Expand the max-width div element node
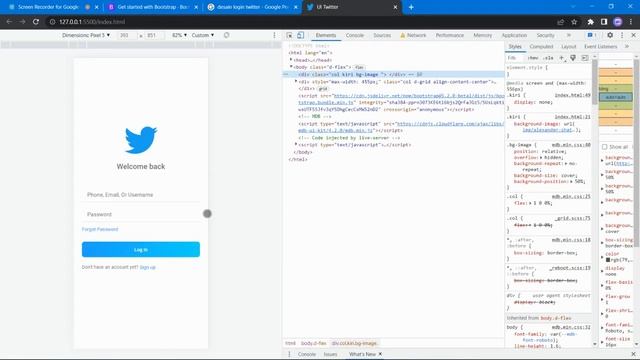The image size is (640, 360). (x=296, y=82)
